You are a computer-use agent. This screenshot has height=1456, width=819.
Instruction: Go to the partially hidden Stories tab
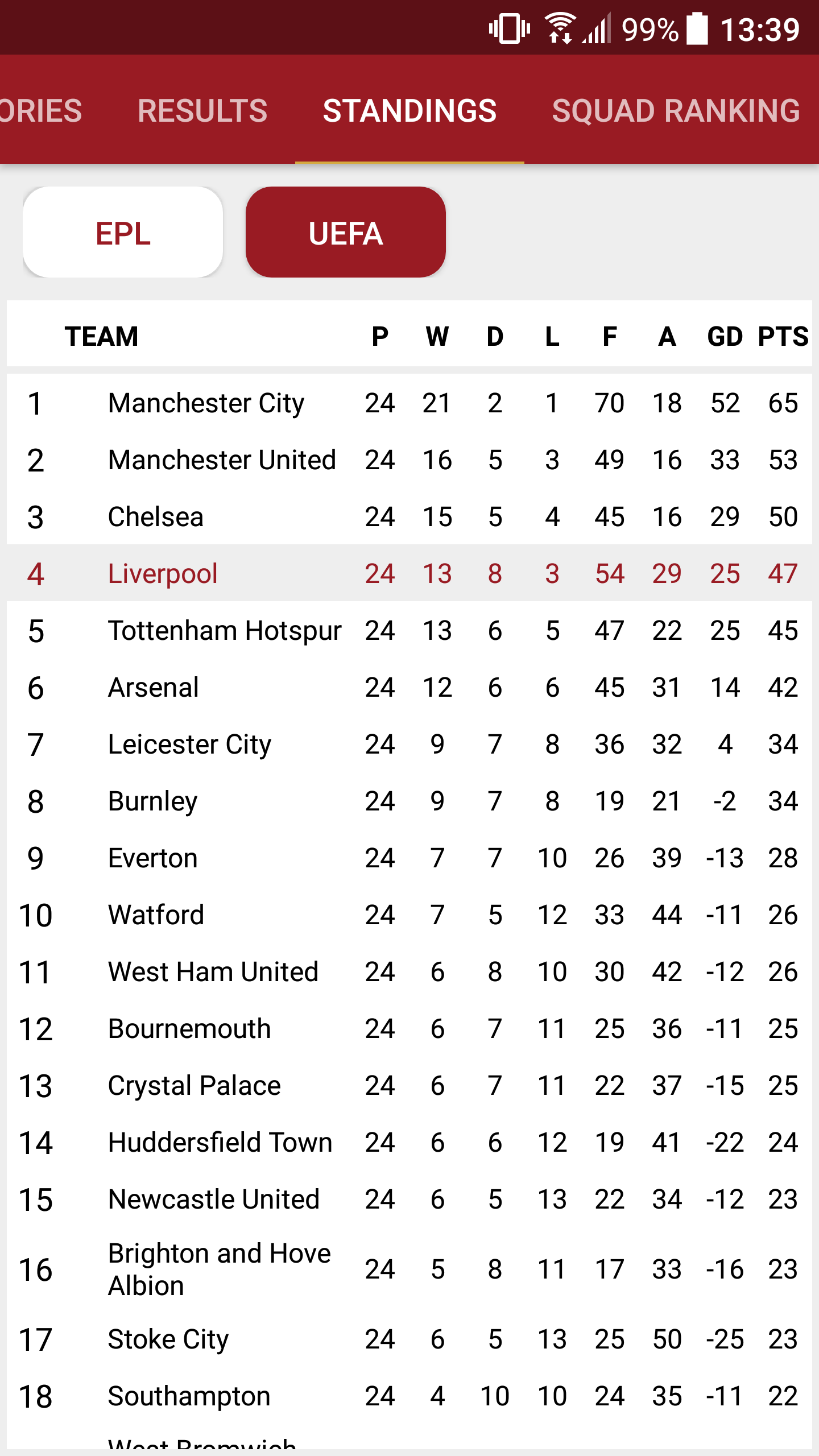click(x=41, y=110)
